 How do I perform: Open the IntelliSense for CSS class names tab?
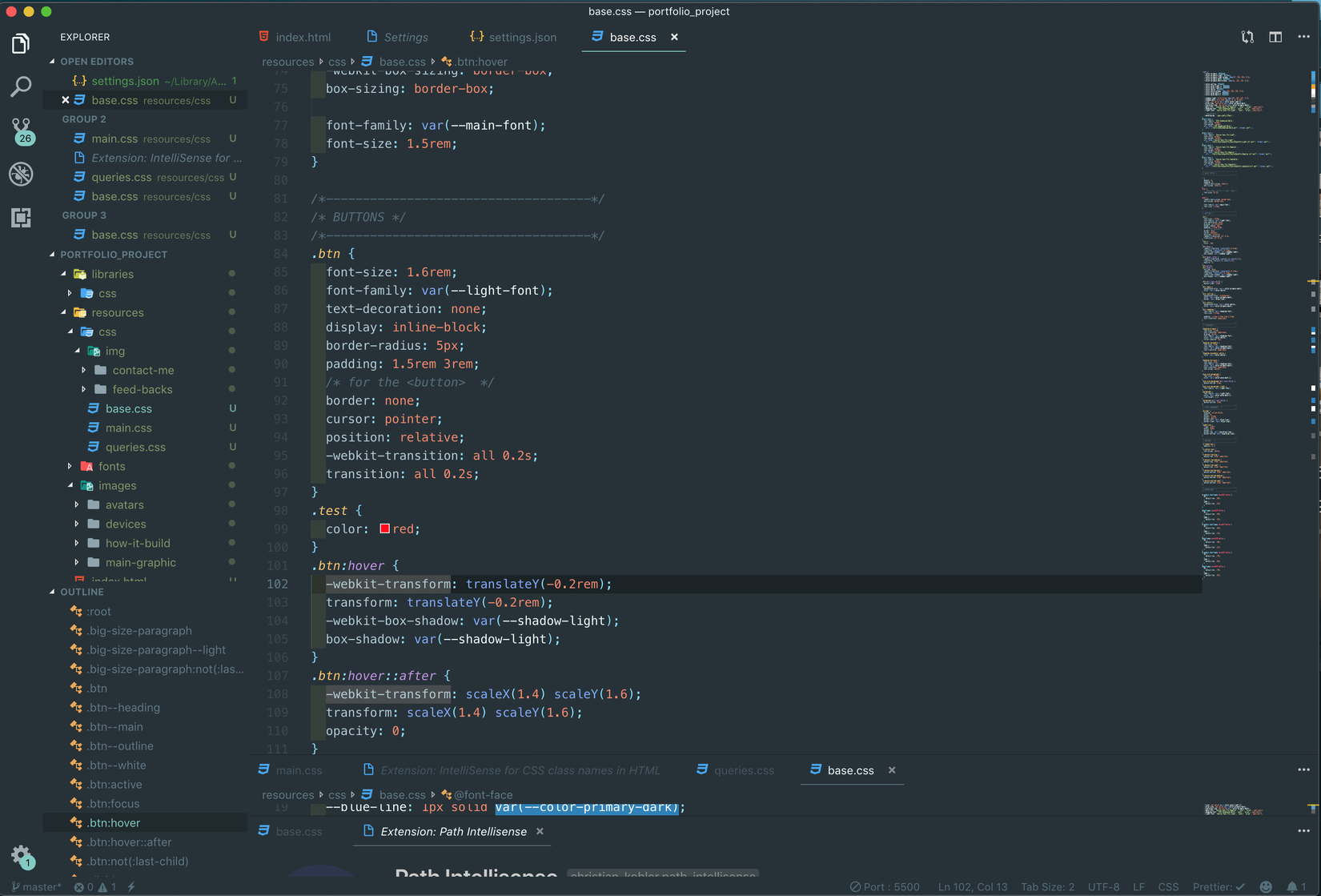tap(512, 770)
